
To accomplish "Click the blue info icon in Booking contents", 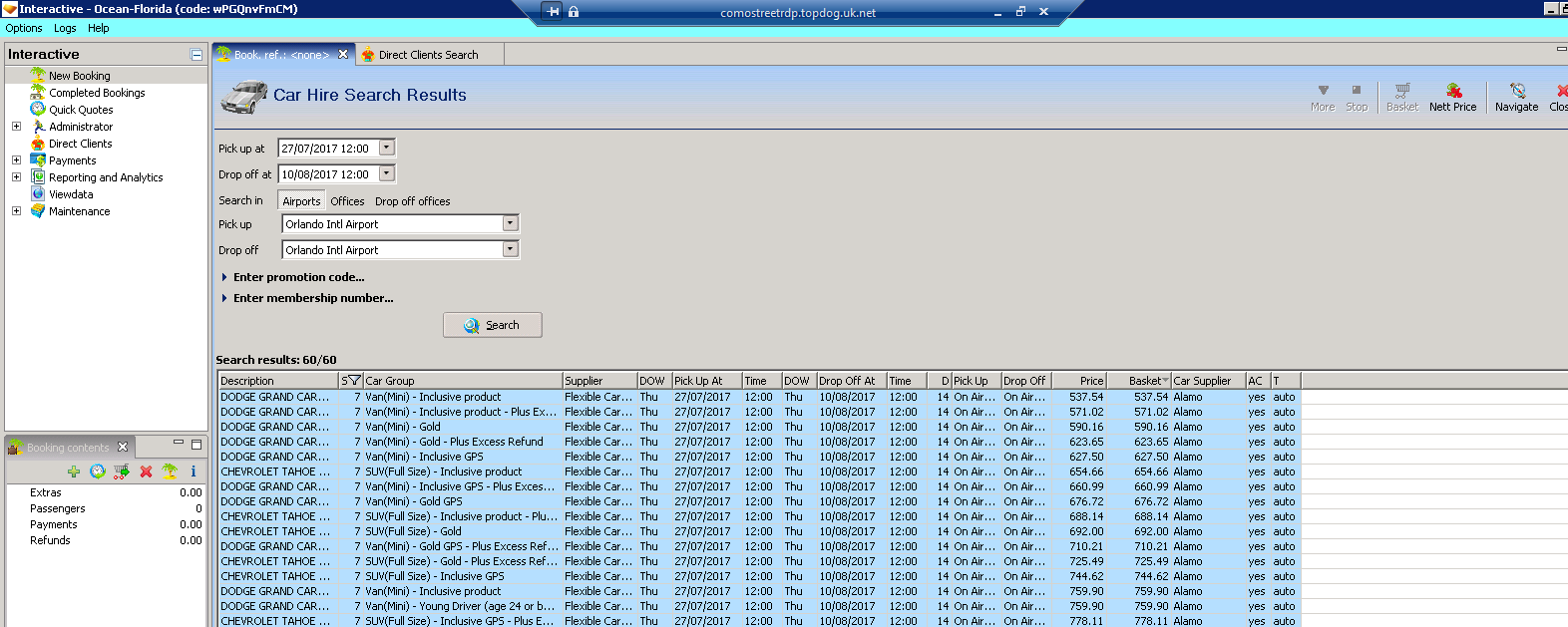I will (194, 471).
